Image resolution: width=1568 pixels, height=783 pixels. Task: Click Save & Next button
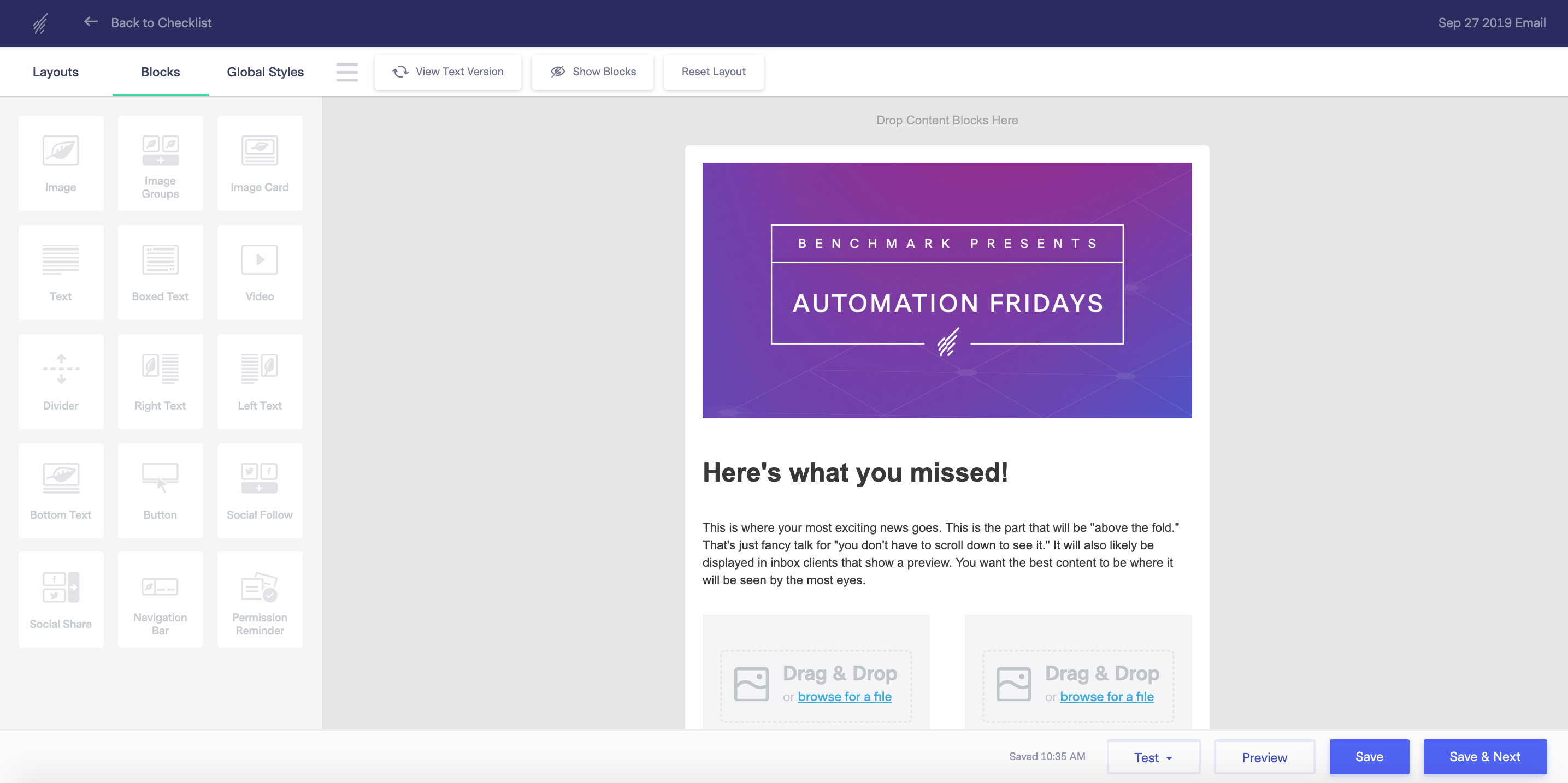pyautogui.click(x=1484, y=757)
